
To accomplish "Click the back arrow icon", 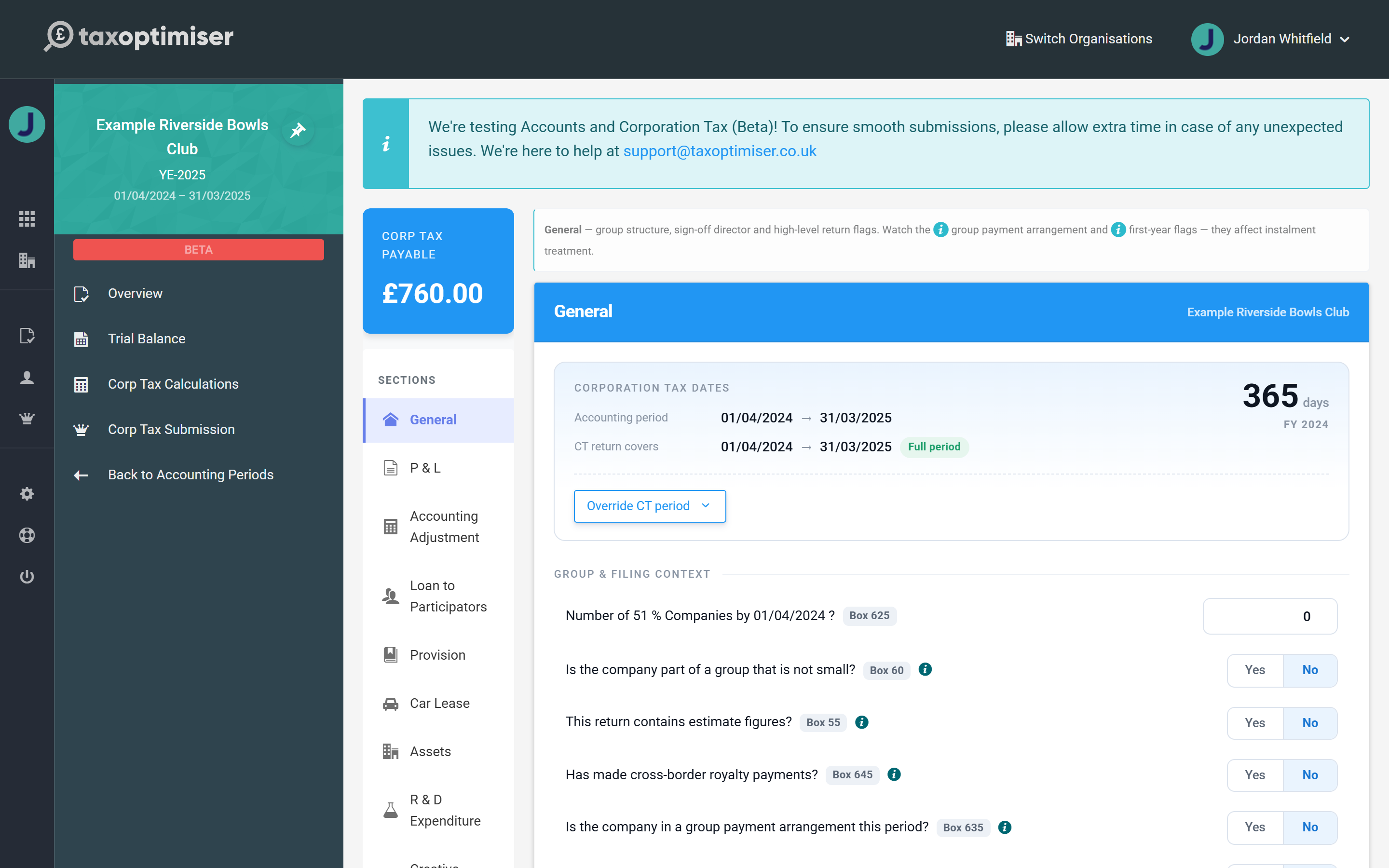I will pyautogui.click(x=81, y=475).
